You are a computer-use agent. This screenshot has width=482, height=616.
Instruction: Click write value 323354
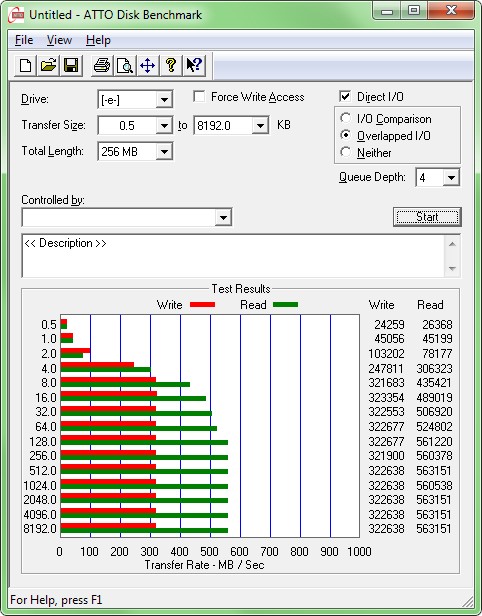click(386, 398)
